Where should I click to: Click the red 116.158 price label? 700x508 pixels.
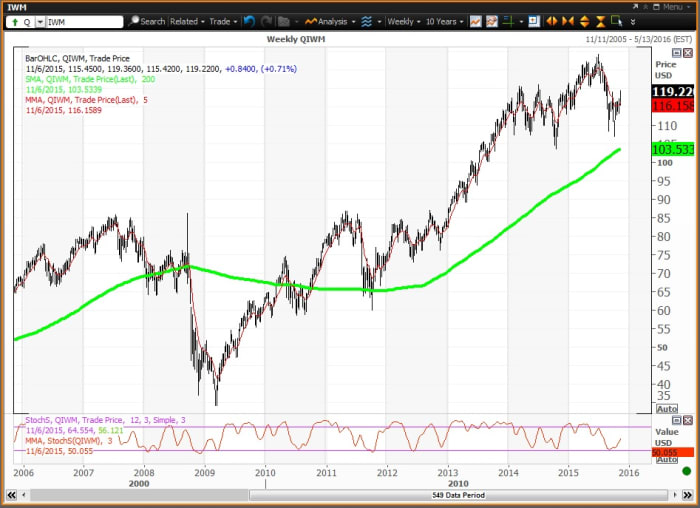[673, 106]
